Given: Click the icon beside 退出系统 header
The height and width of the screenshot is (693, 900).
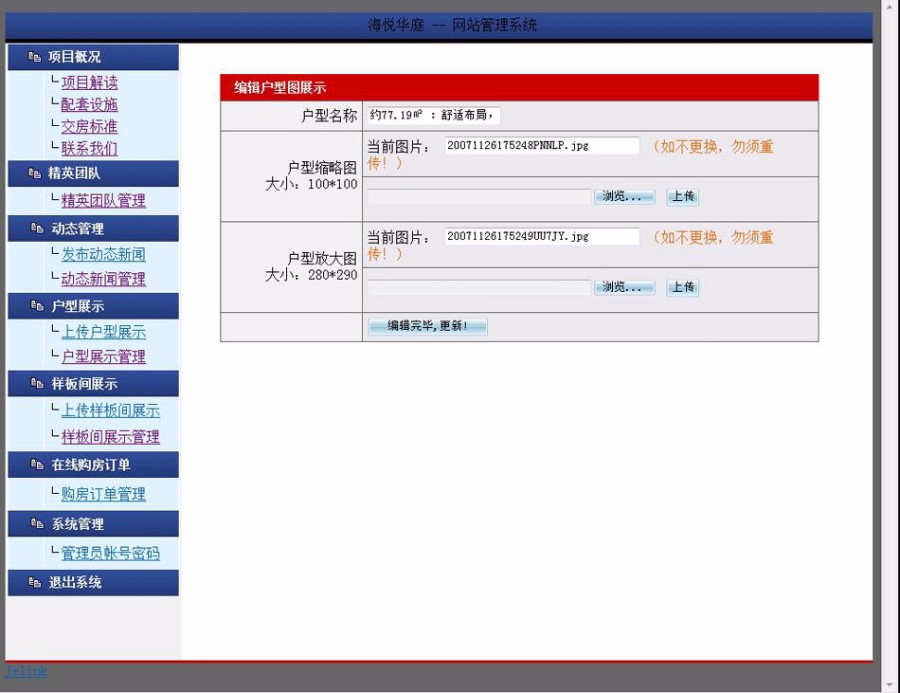Looking at the screenshot, I should point(34,583).
